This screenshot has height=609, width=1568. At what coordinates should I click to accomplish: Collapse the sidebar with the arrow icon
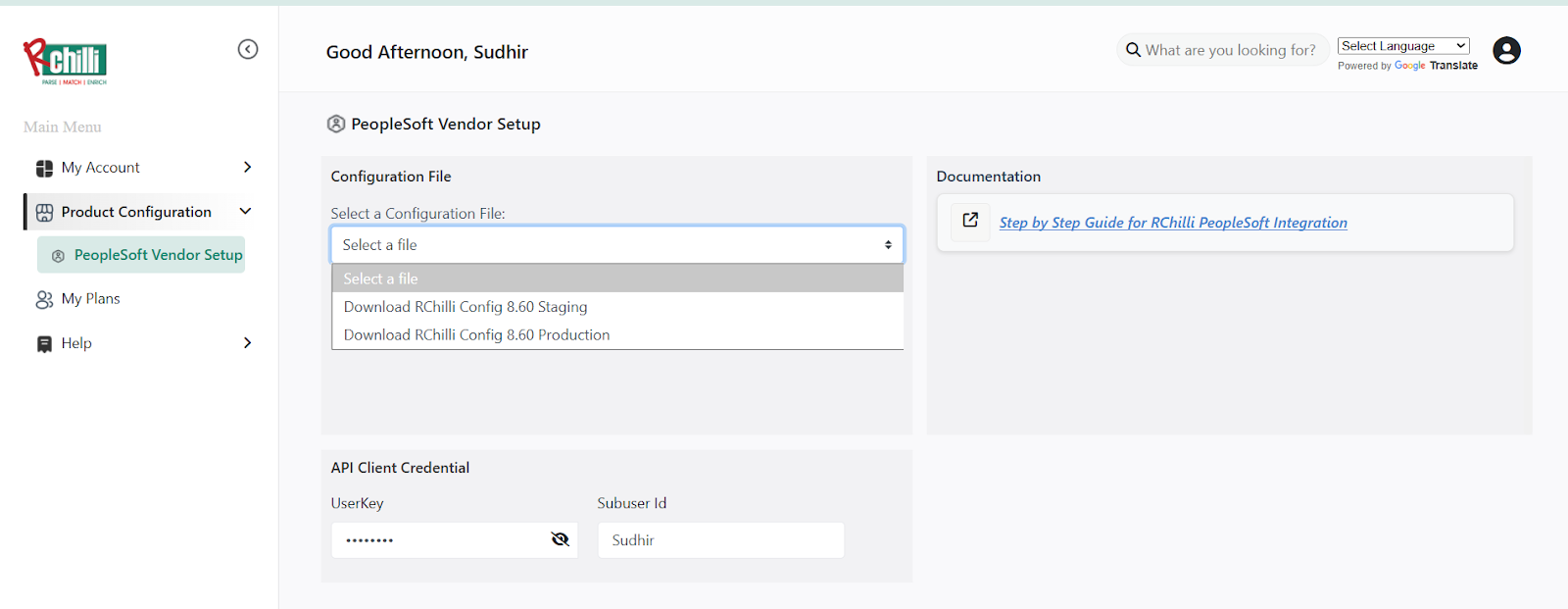[x=248, y=49]
